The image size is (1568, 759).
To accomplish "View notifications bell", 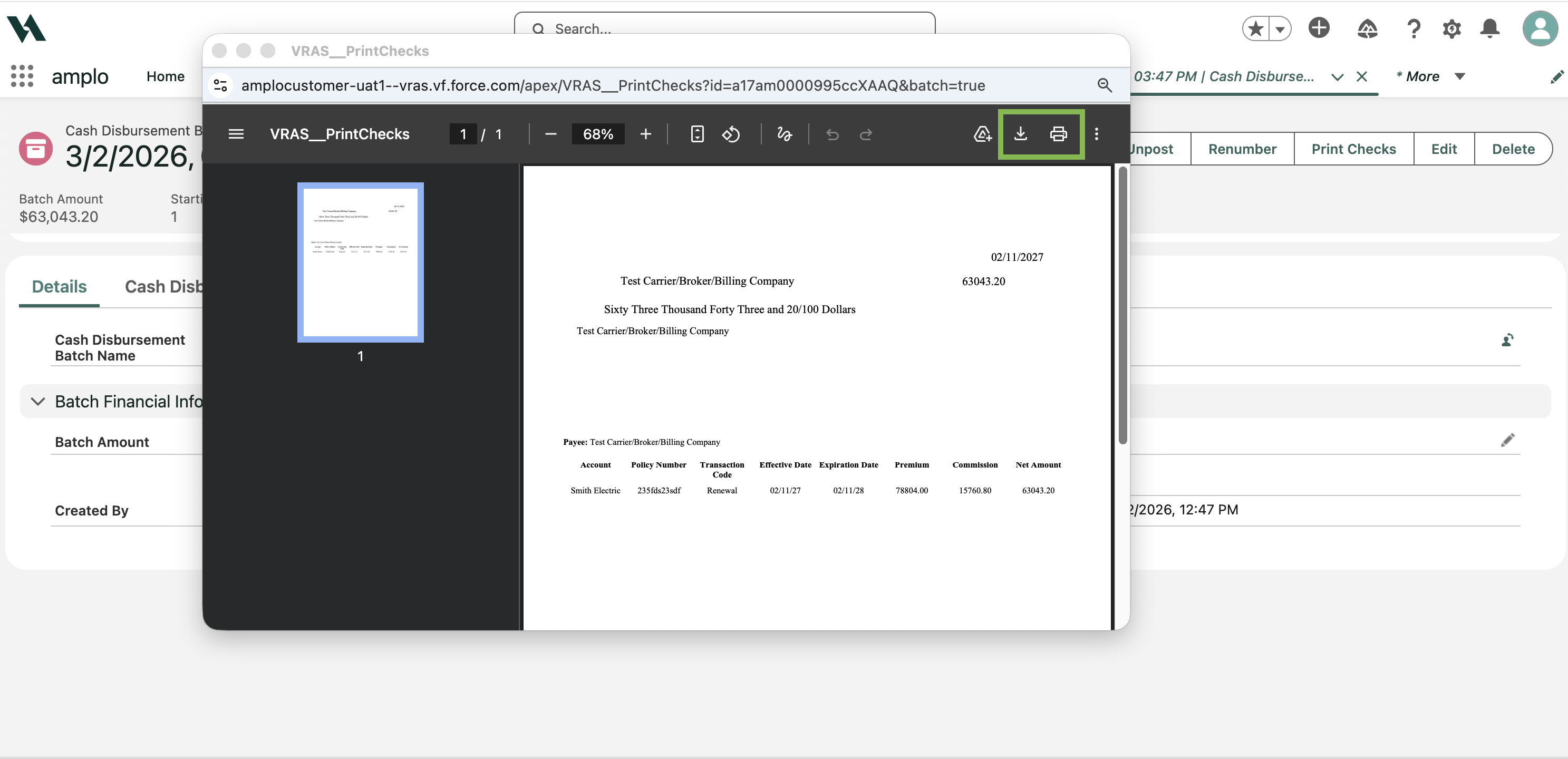I will (1489, 28).
